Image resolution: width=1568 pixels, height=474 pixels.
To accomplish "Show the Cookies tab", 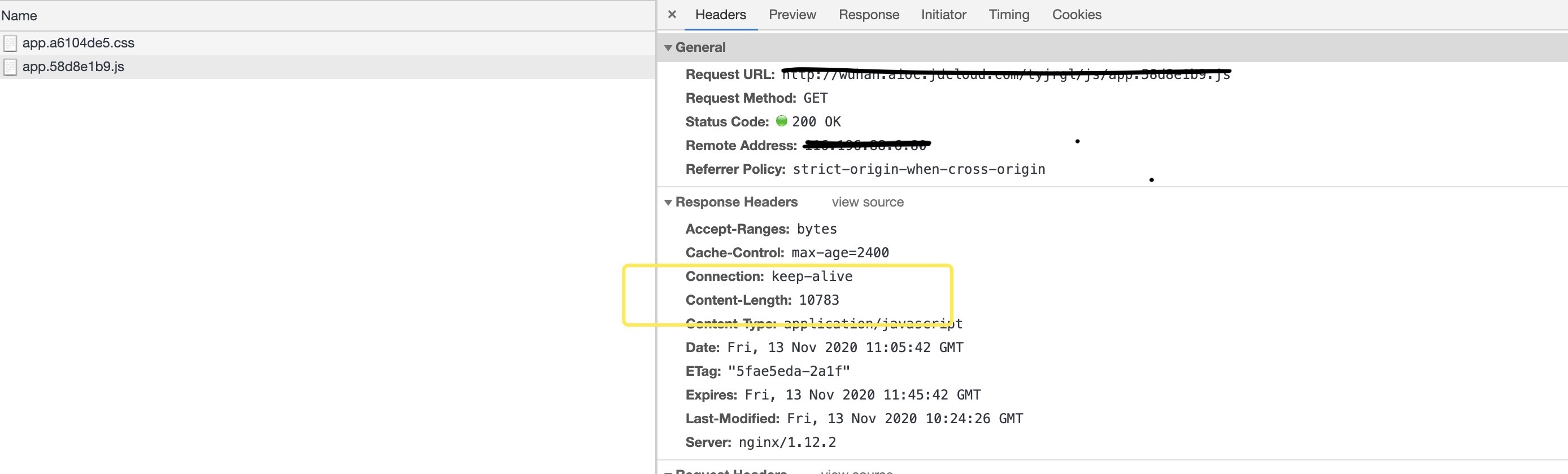I will pyautogui.click(x=1077, y=15).
